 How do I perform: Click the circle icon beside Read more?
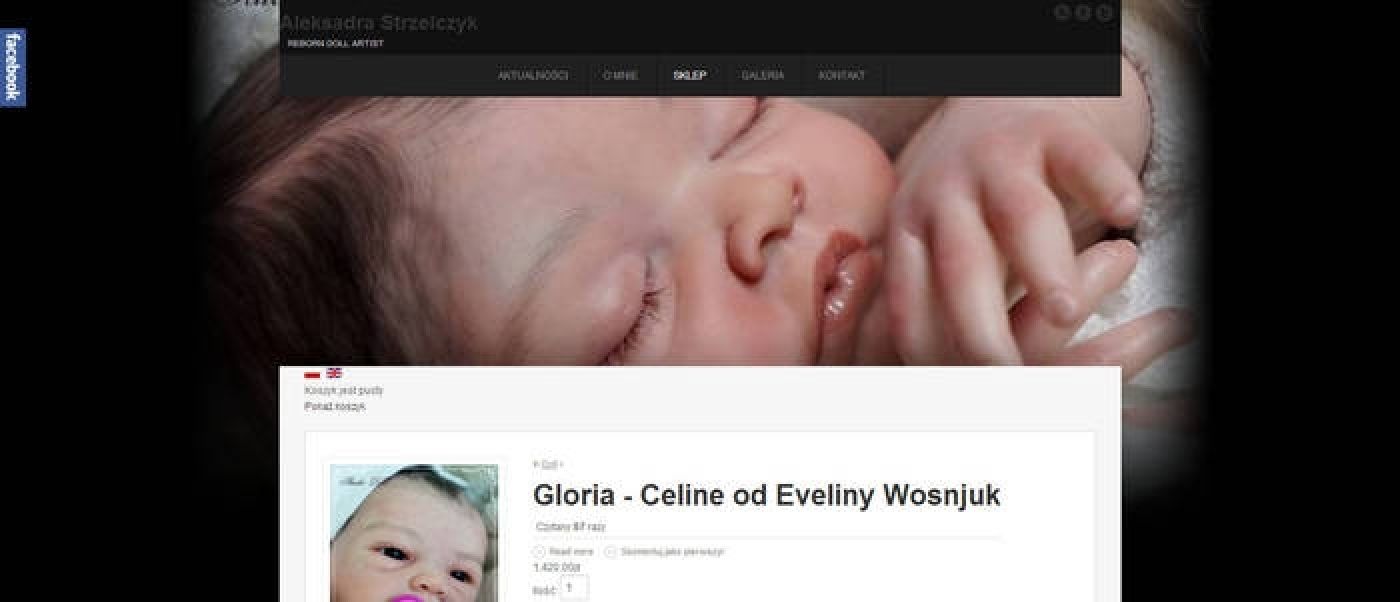click(539, 552)
